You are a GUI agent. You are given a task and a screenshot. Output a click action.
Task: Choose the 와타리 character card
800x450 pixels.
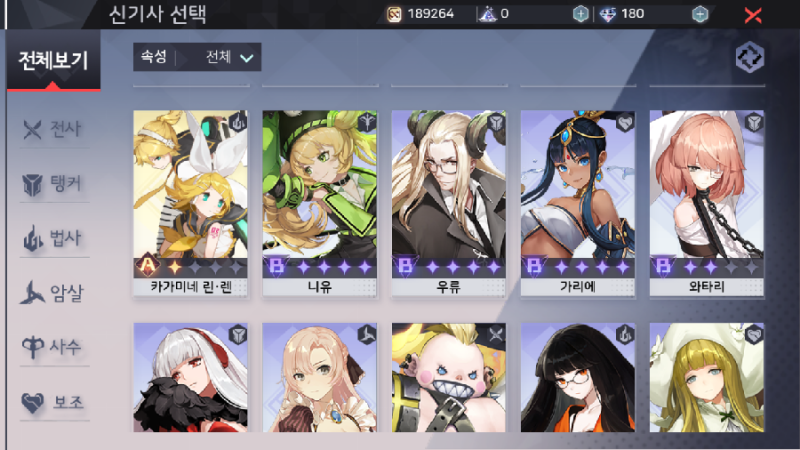707,203
